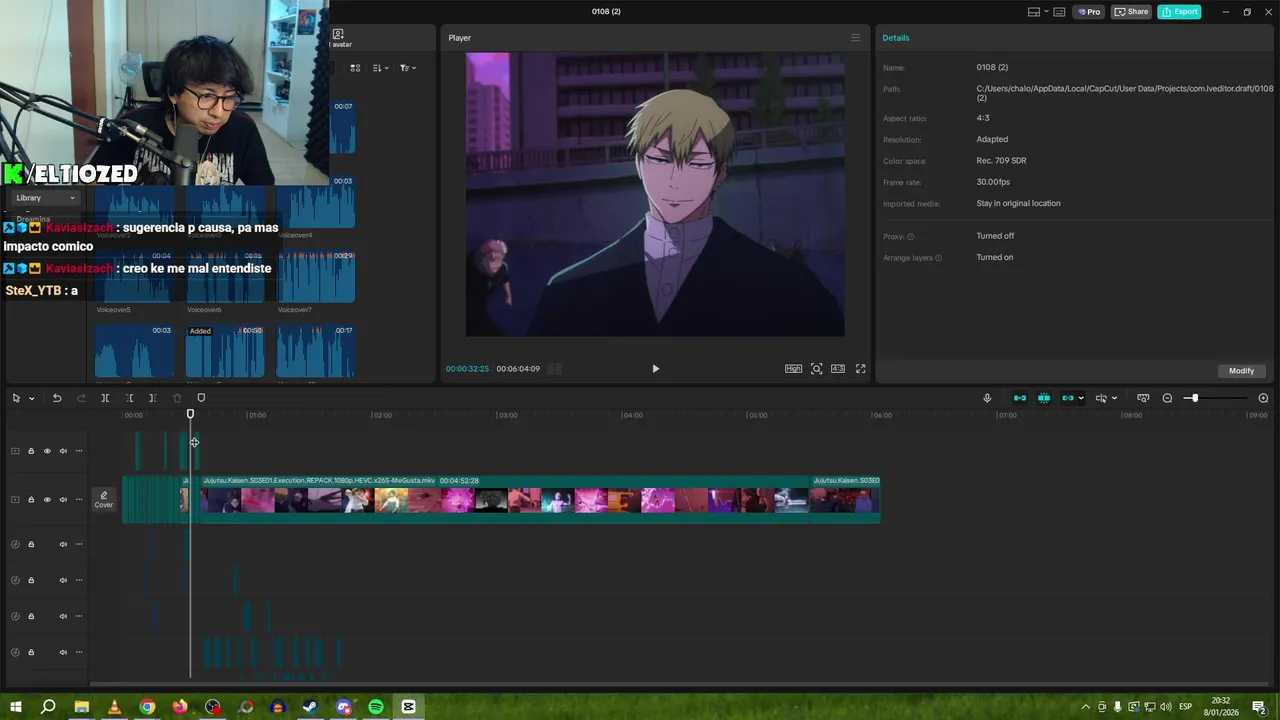Switch media view with the grid icon
This screenshot has width=1280, height=720.
click(355, 68)
